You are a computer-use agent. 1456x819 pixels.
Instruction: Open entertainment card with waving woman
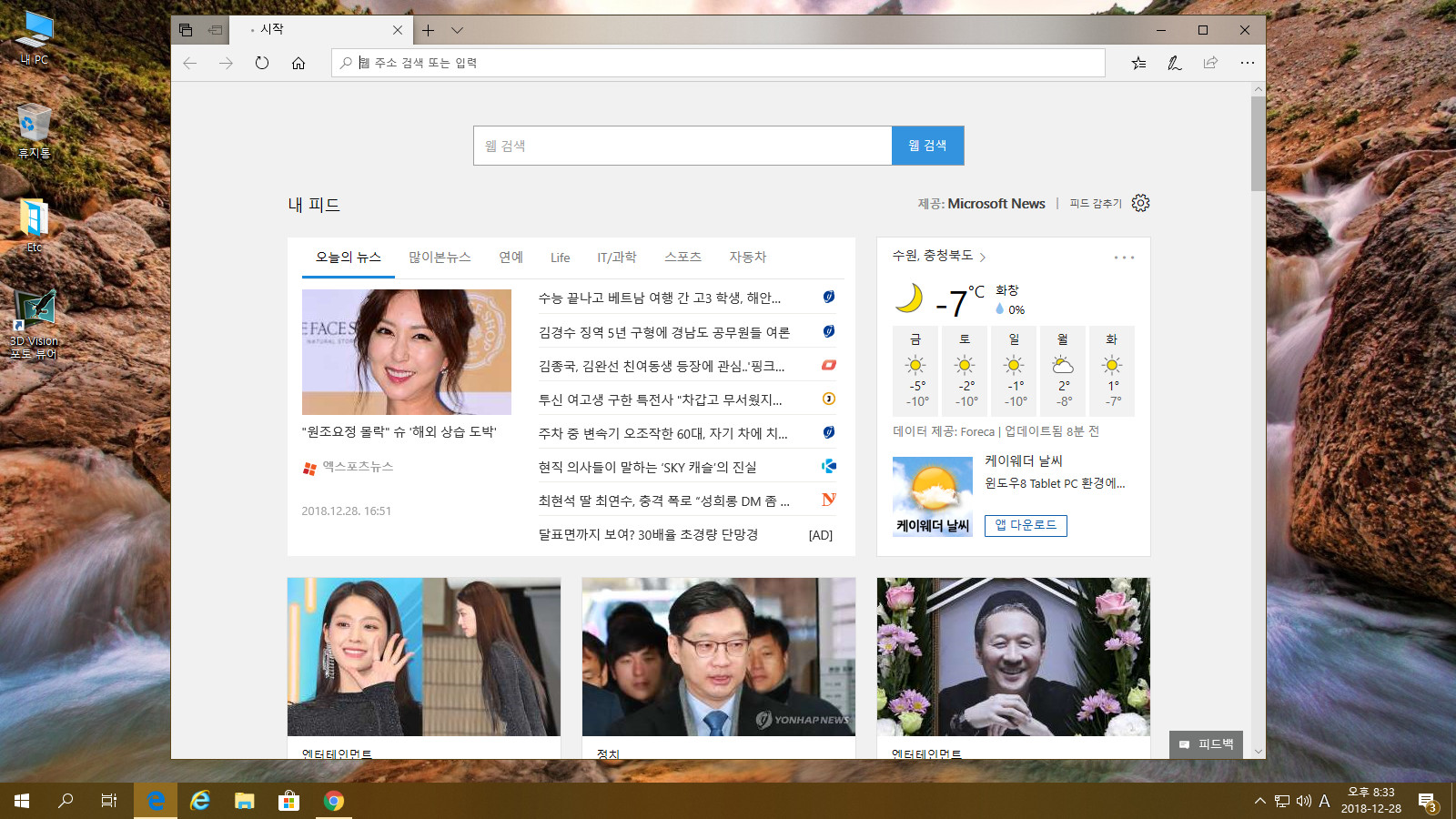(x=424, y=657)
